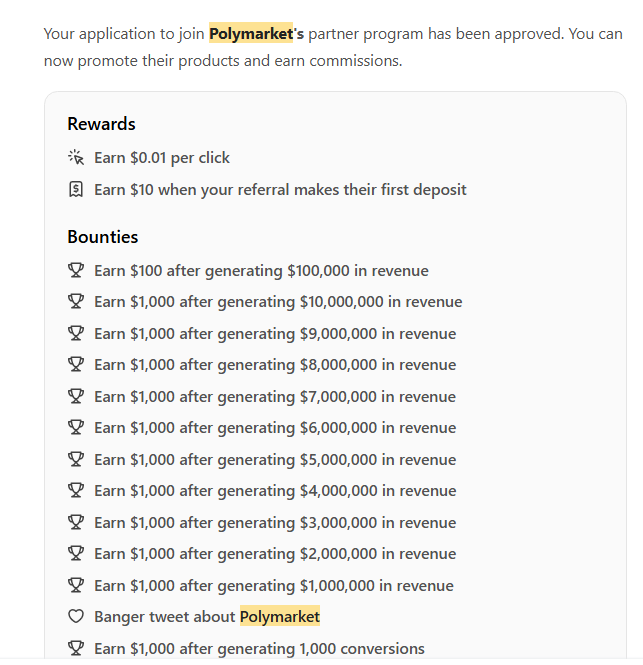Click the Rewards heading
This screenshot has height=665, width=643.
click(101, 124)
